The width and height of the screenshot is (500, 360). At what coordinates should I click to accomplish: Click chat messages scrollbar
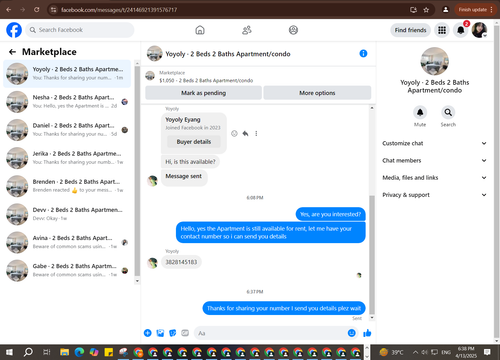[372, 255]
